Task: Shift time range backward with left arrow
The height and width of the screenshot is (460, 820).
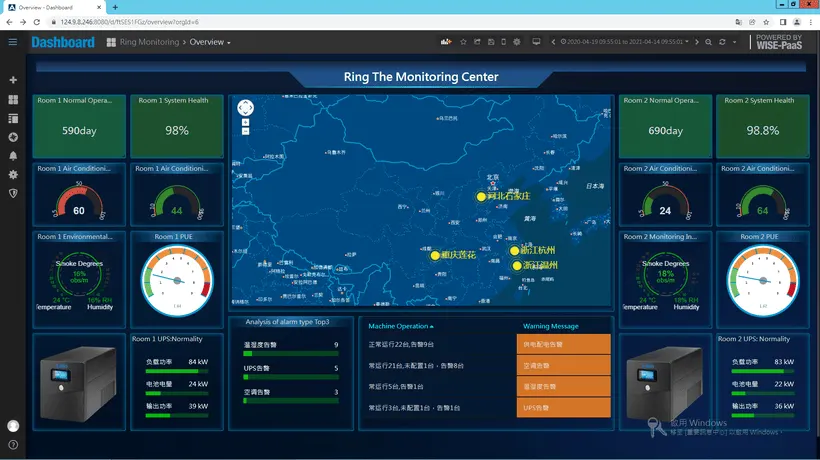Action: pos(553,42)
